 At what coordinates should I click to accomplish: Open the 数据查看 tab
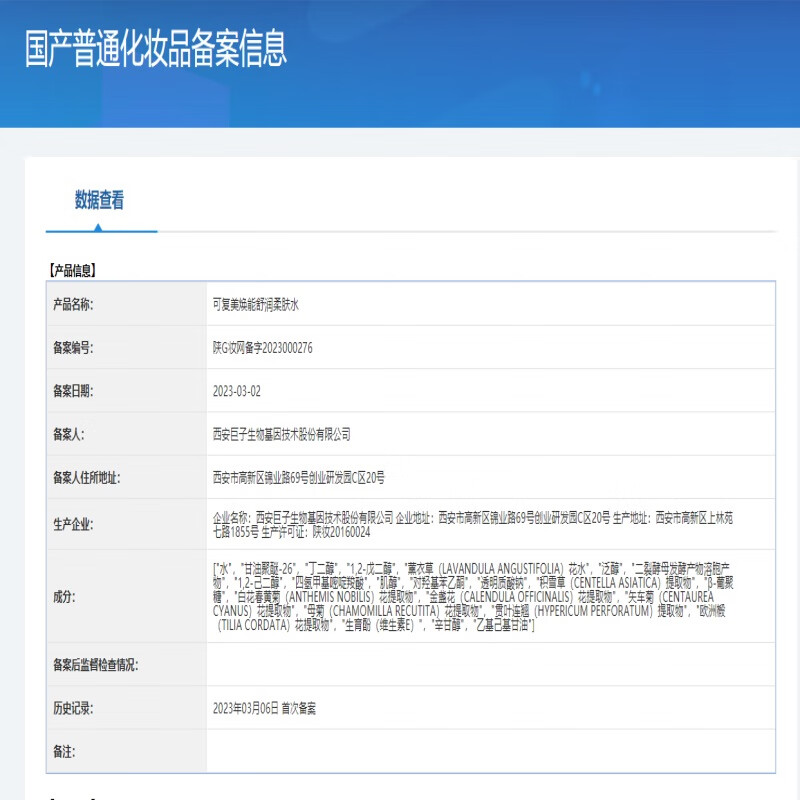(99, 201)
